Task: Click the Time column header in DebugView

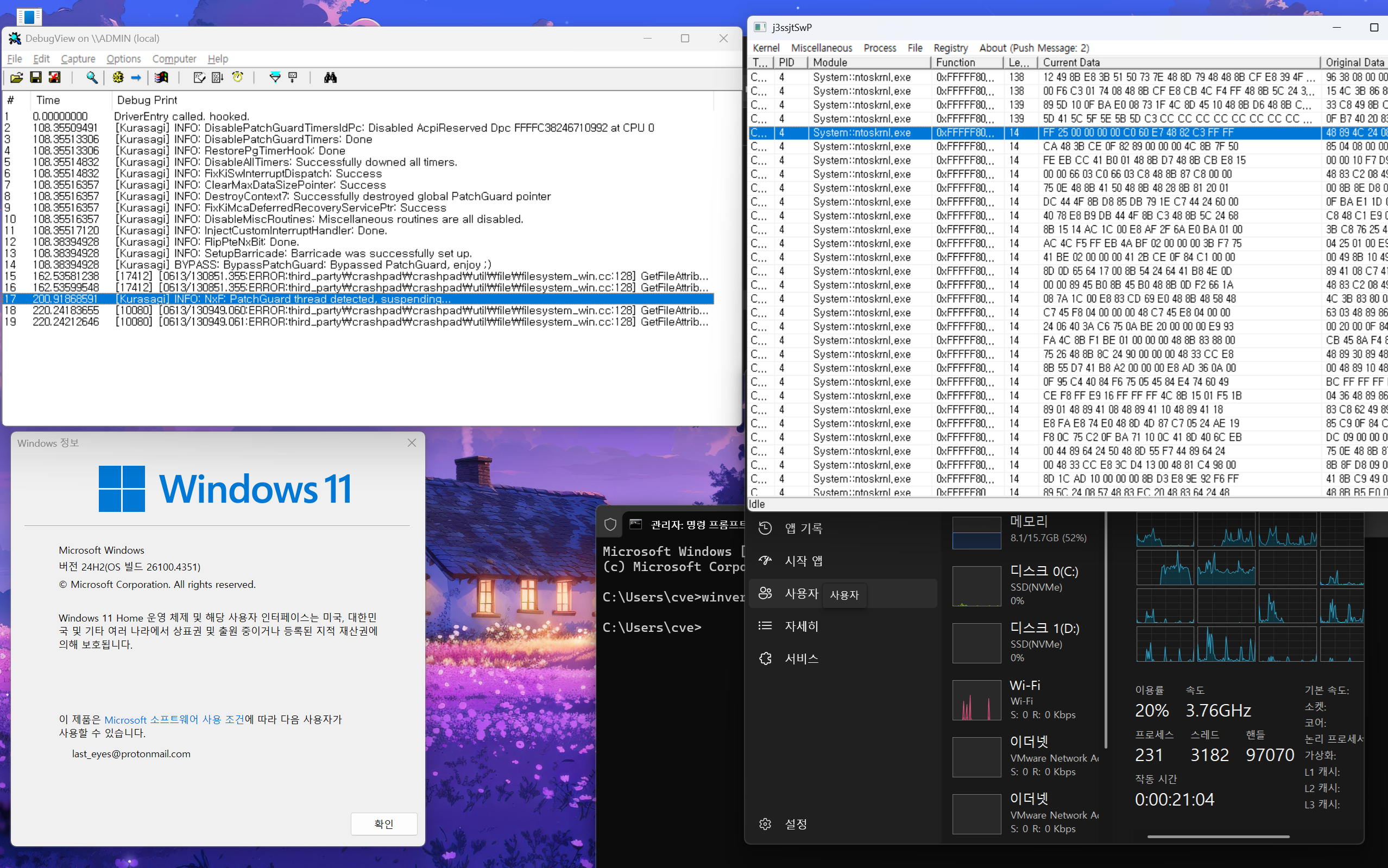Action: (71, 100)
